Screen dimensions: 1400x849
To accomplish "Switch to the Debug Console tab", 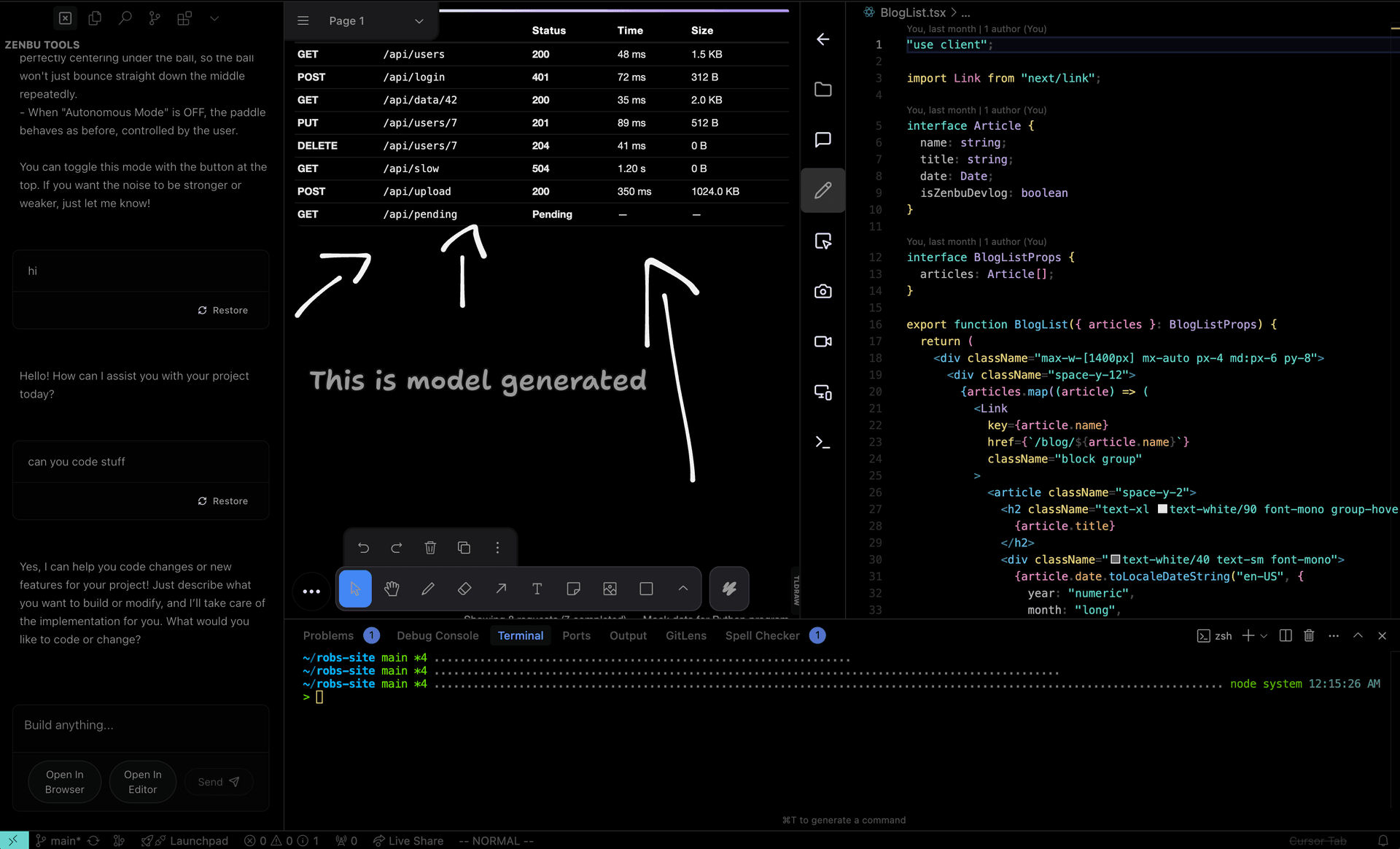I will [x=437, y=636].
